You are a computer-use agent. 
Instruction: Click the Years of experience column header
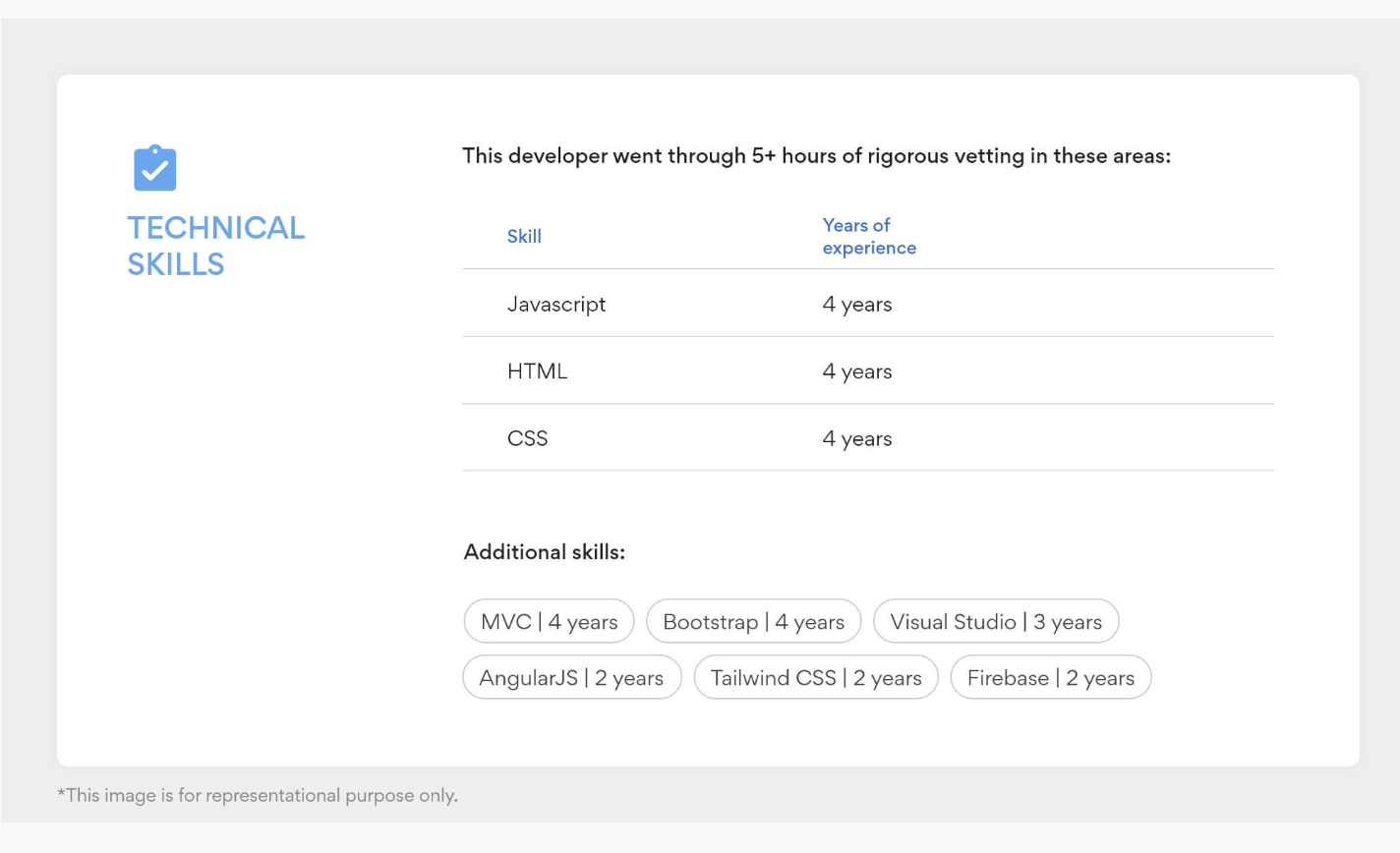coord(869,236)
